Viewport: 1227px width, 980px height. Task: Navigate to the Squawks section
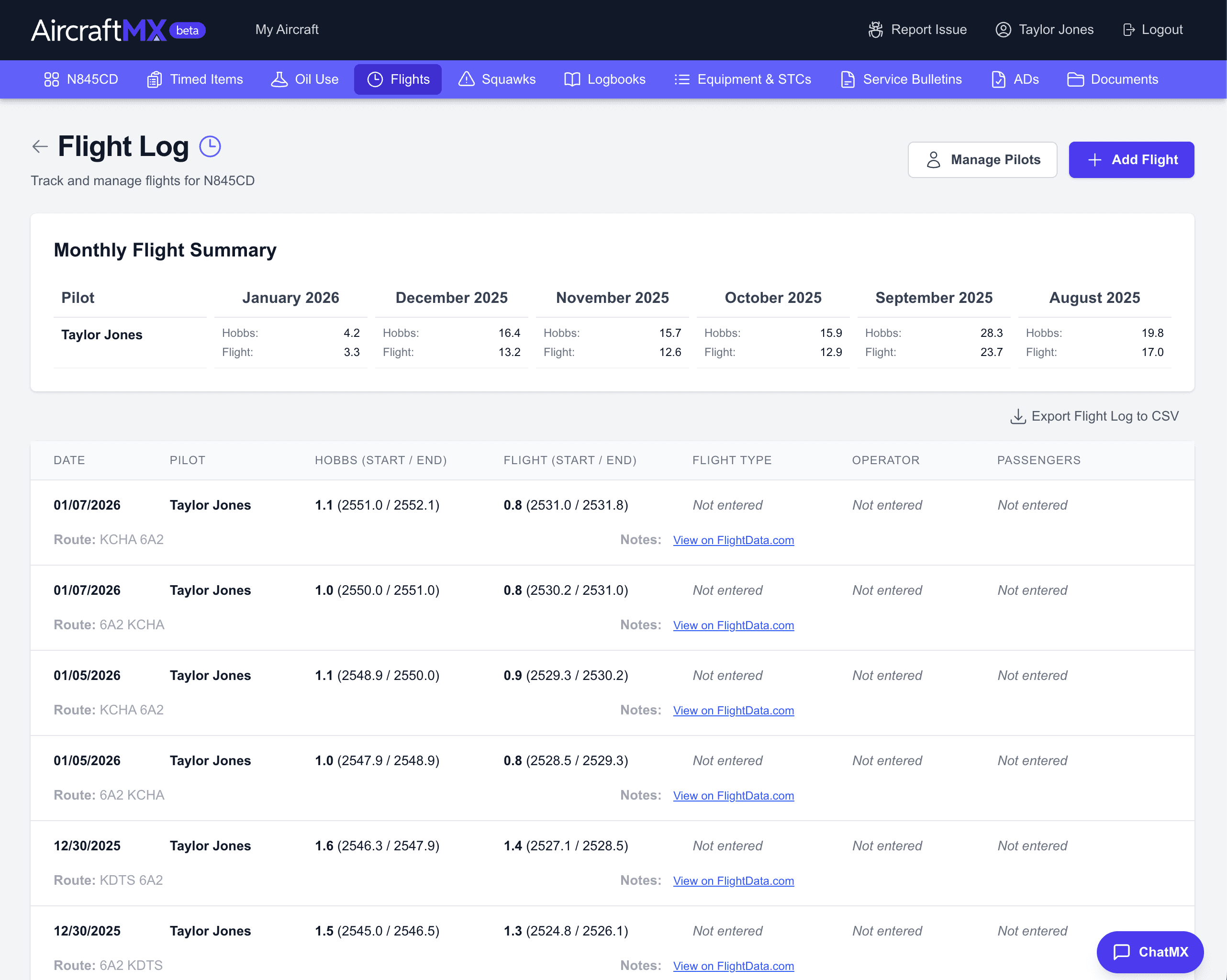[x=496, y=79]
